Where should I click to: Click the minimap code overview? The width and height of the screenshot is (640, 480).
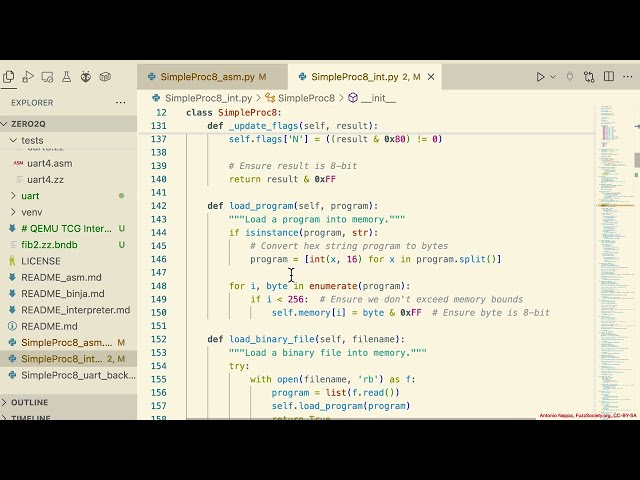[614, 261]
